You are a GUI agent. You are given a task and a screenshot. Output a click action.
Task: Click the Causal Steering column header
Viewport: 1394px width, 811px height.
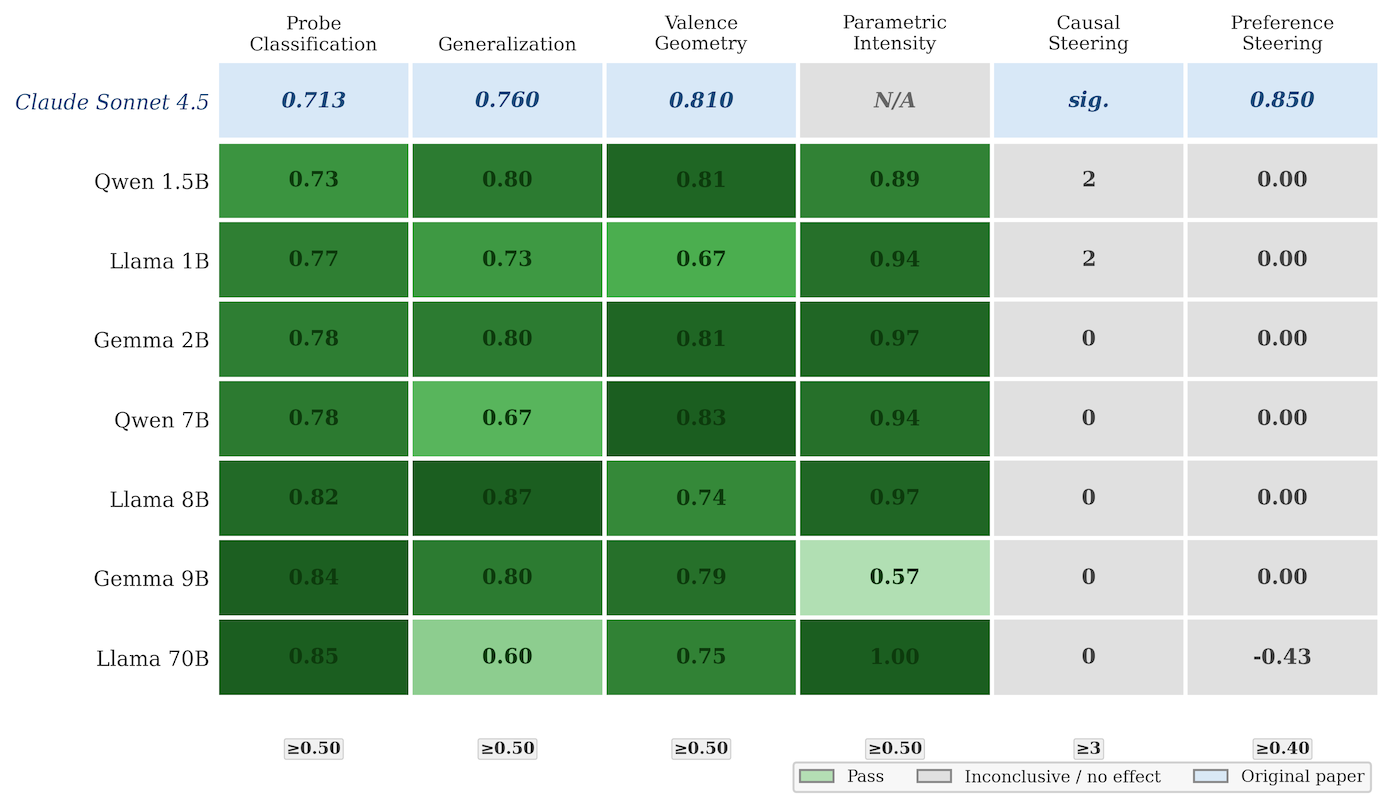(x=1088, y=33)
